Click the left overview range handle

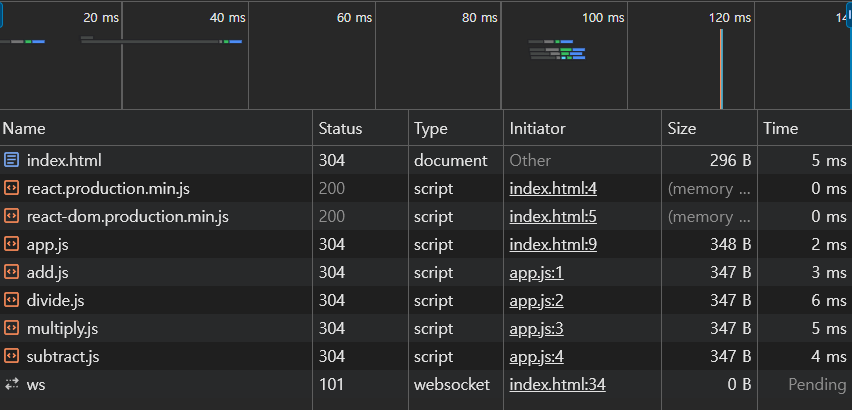pos(2,14)
